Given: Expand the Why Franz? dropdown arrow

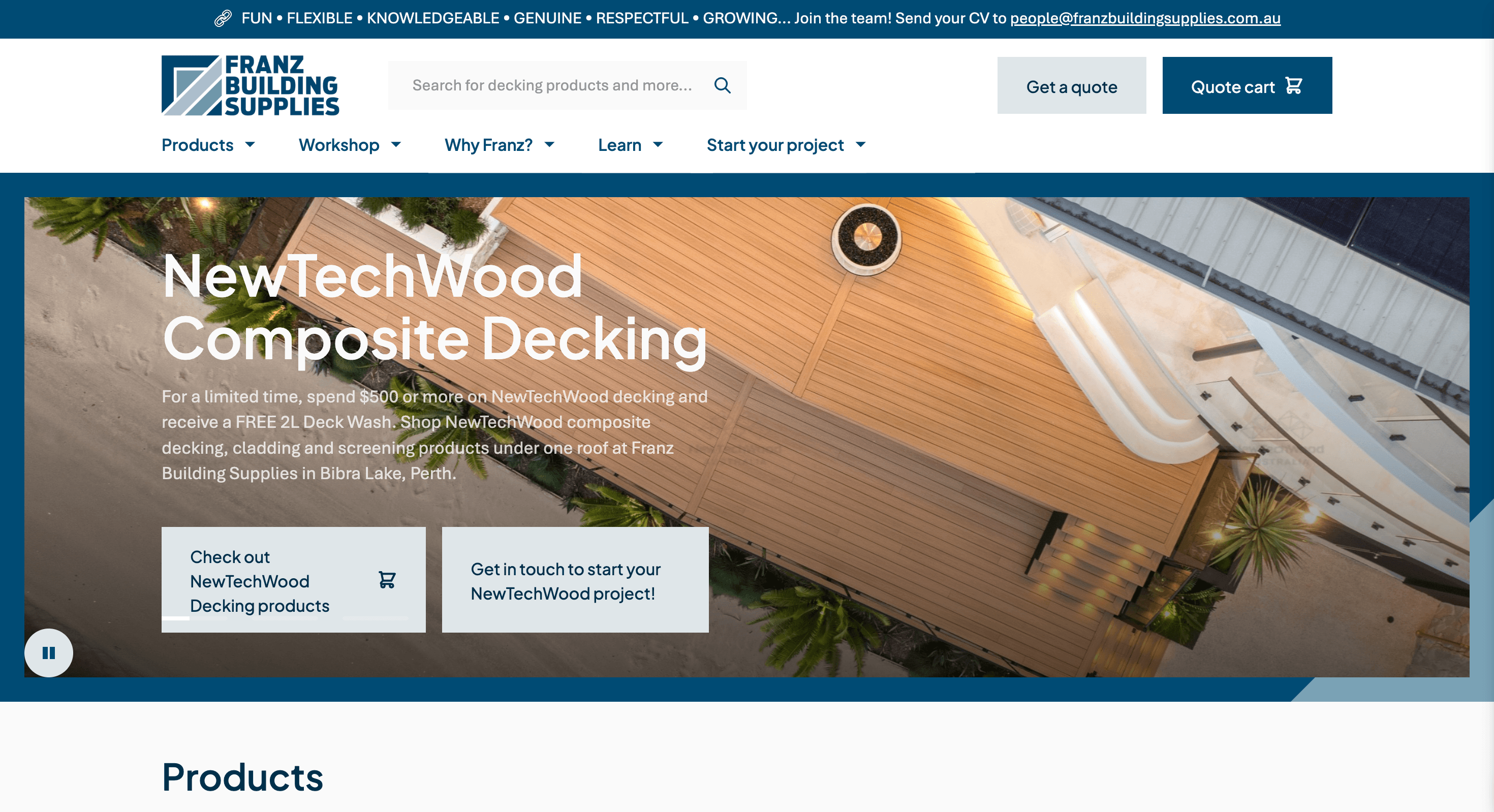Looking at the screenshot, I should click(x=549, y=144).
